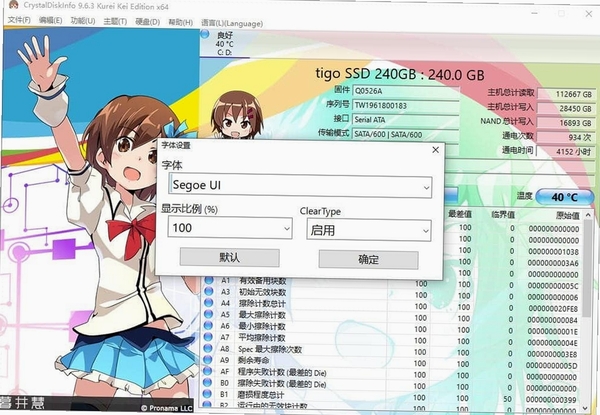Click the CrystalDiskInfo title bar app icon
Image resolution: width=600 pixels, height=415 pixels.
coord(14,5)
